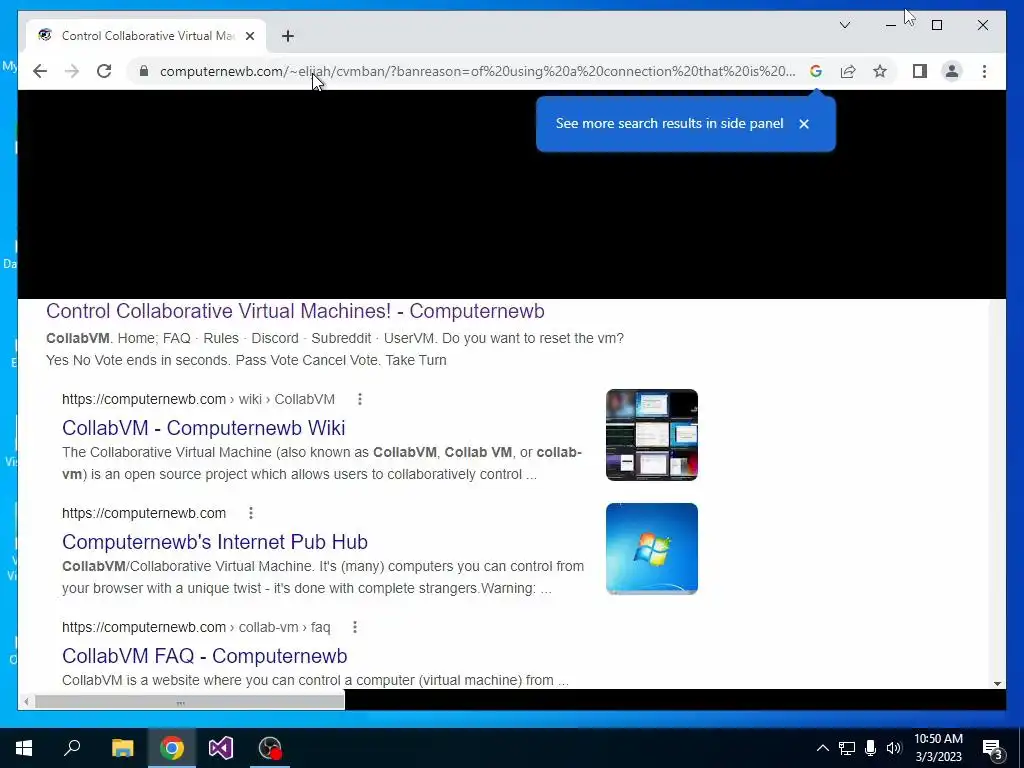This screenshot has width=1024, height=768.
Task: Open the volume control tray icon
Action: pyautogui.click(x=894, y=748)
